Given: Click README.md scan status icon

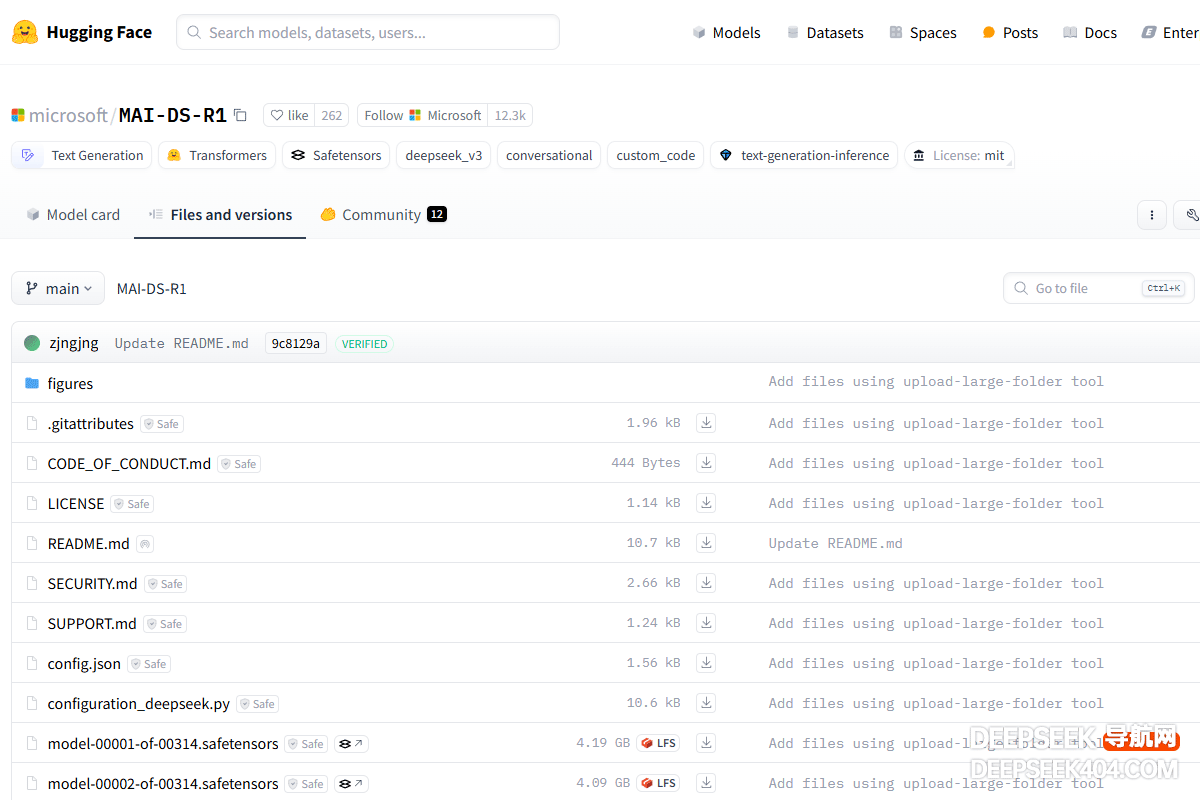Looking at the screenshot, I should 145,544.
